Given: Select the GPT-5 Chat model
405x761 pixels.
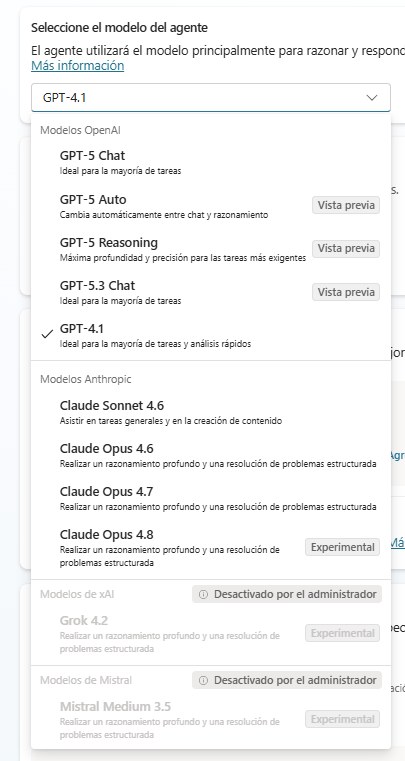Looking at the screenshot, I should [x=211, y=163].
